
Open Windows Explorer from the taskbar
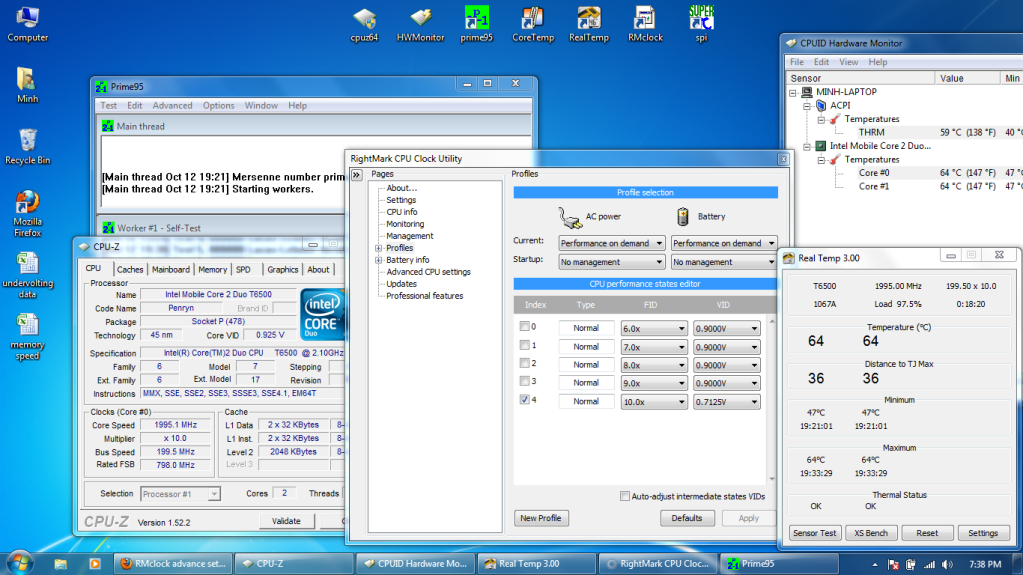point(60,563)
